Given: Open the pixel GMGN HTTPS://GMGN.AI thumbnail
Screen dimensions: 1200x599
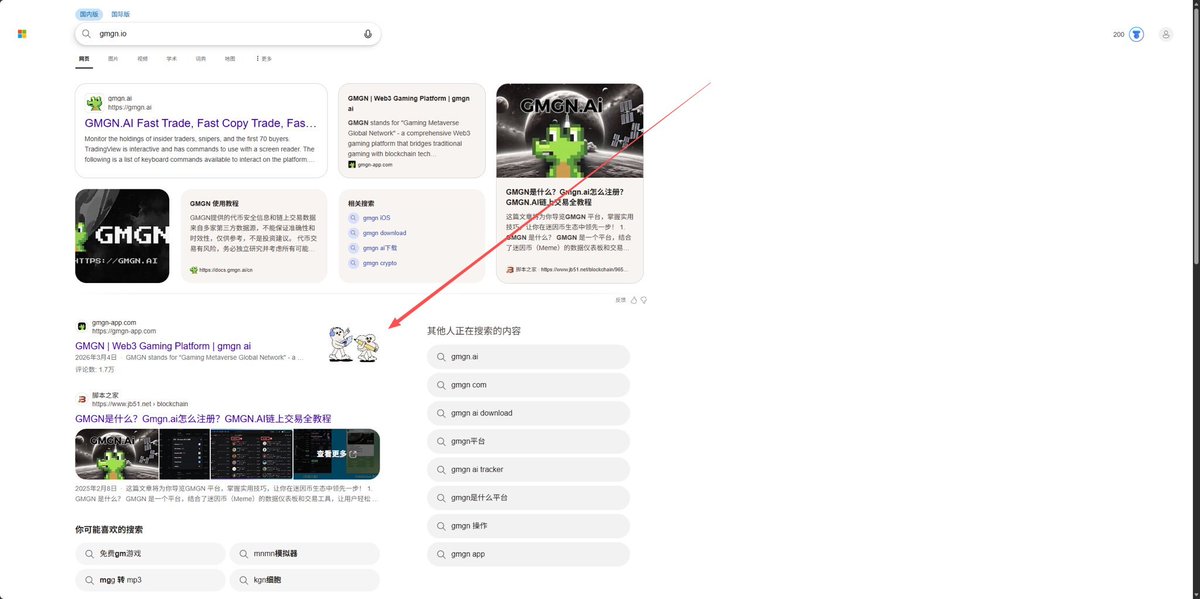Looking at the screenshot, I should (122, 236).
